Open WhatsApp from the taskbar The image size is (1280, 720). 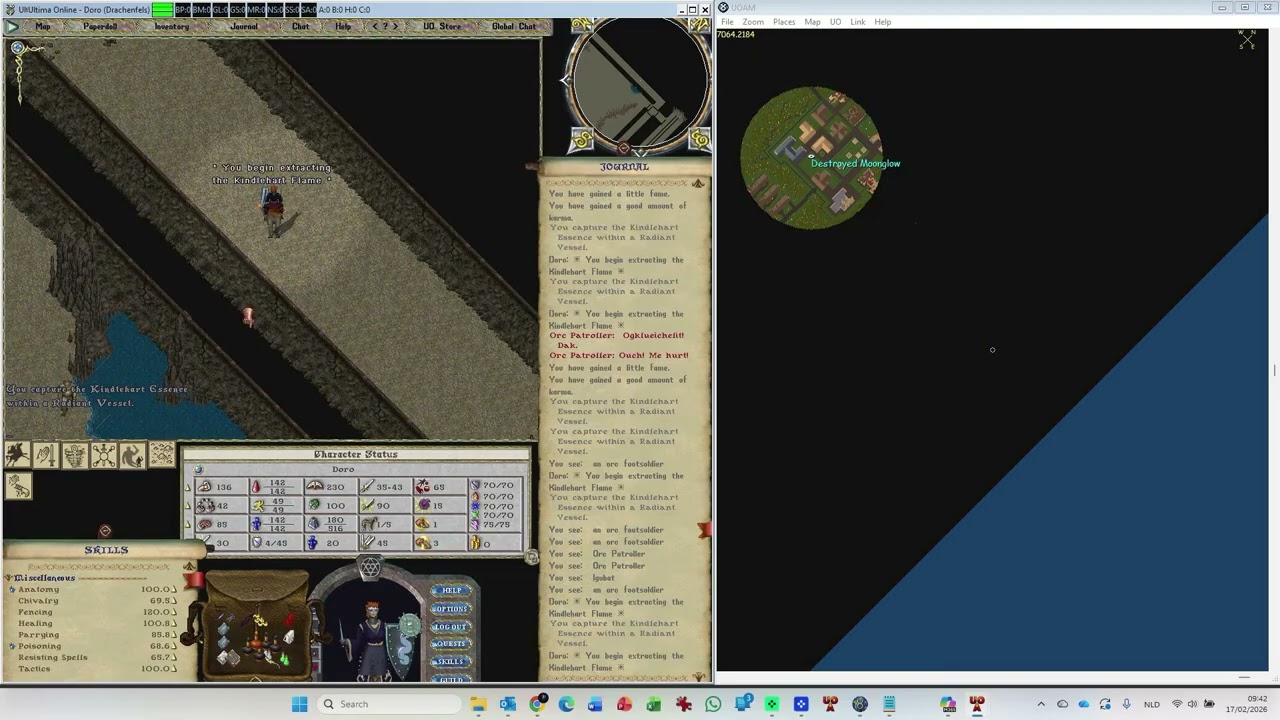click(713, 704)
